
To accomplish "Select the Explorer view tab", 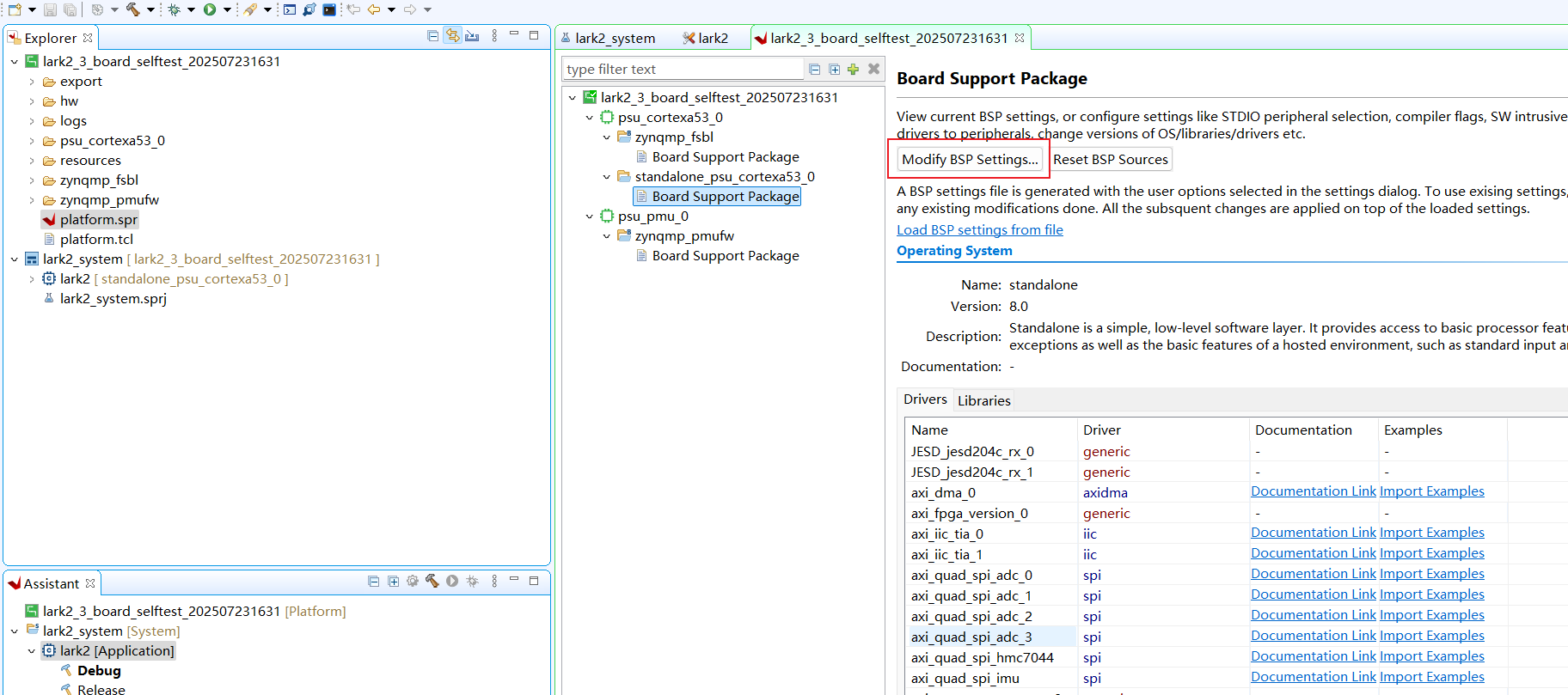I will [x=51, y=38].
